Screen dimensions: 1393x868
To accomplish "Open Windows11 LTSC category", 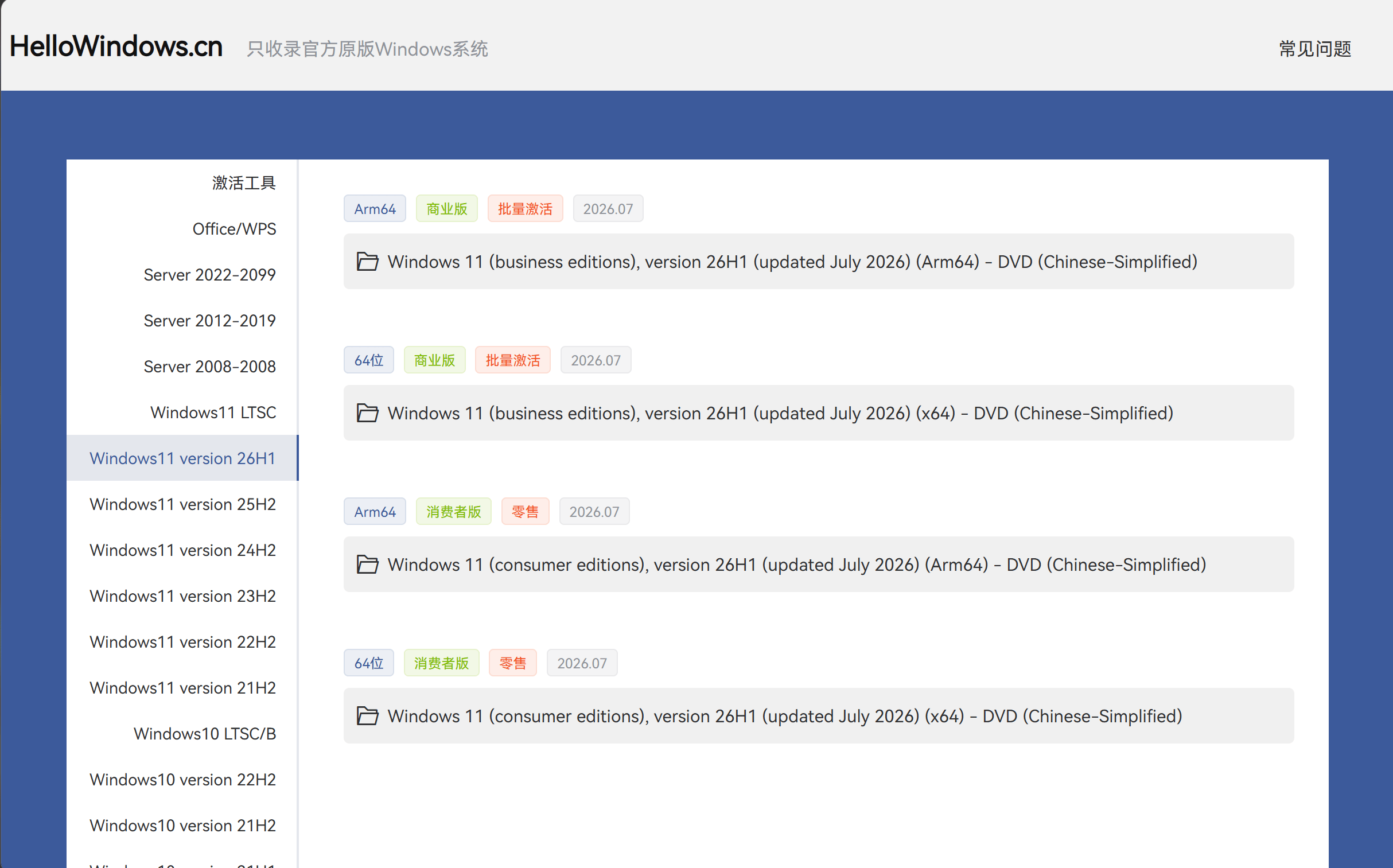I will [213, 412].
